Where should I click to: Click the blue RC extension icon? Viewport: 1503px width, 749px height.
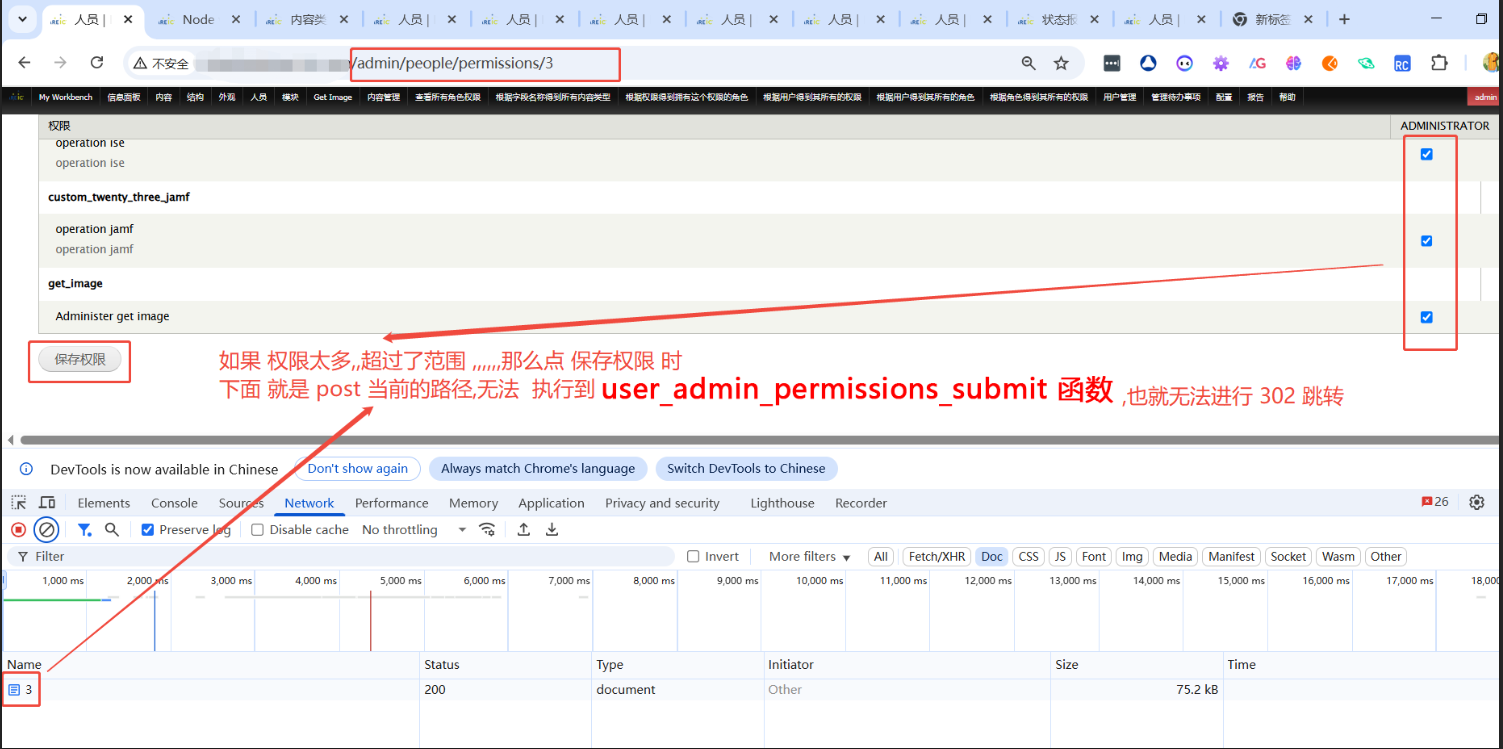click(x=1402, y=63)
